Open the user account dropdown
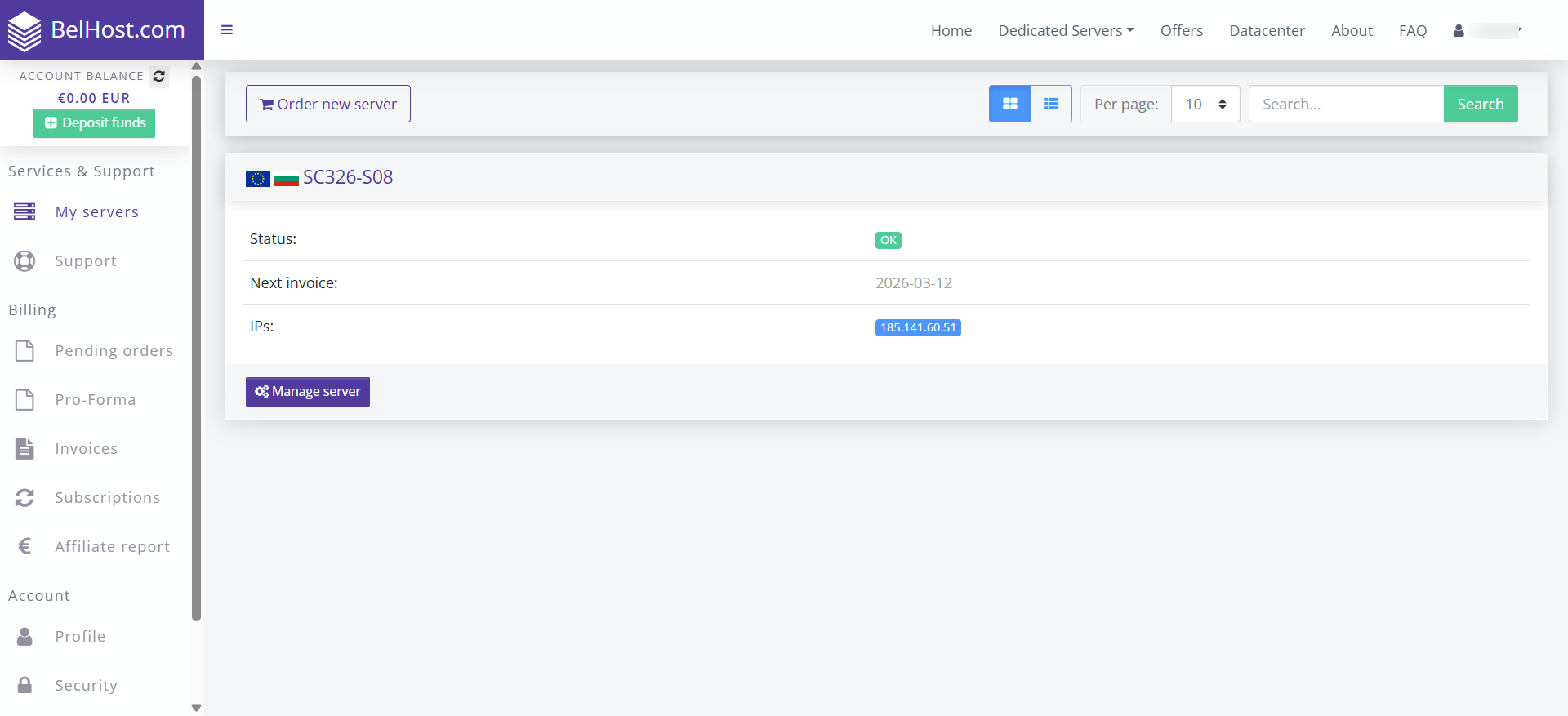 [1487, 31]
